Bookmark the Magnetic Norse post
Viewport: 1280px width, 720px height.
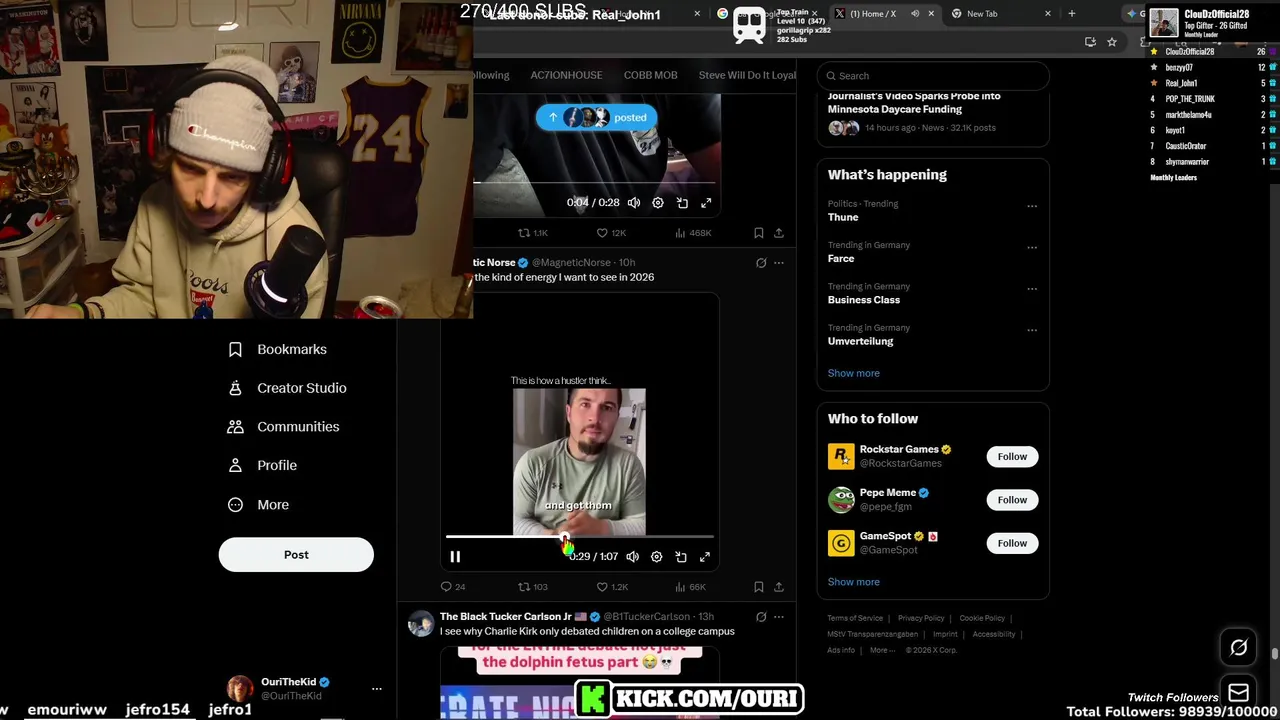pos(759,587)
